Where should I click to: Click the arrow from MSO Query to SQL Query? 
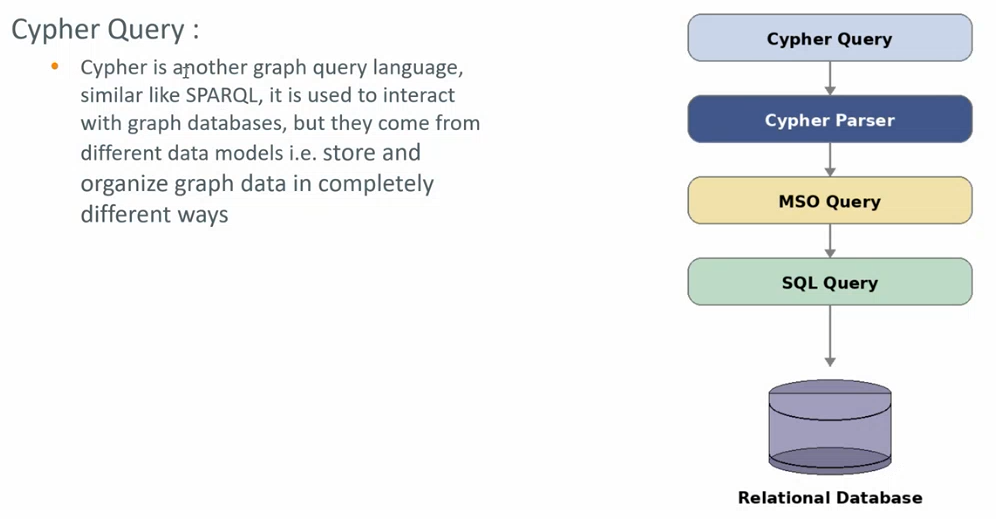[x=830, y=241]
